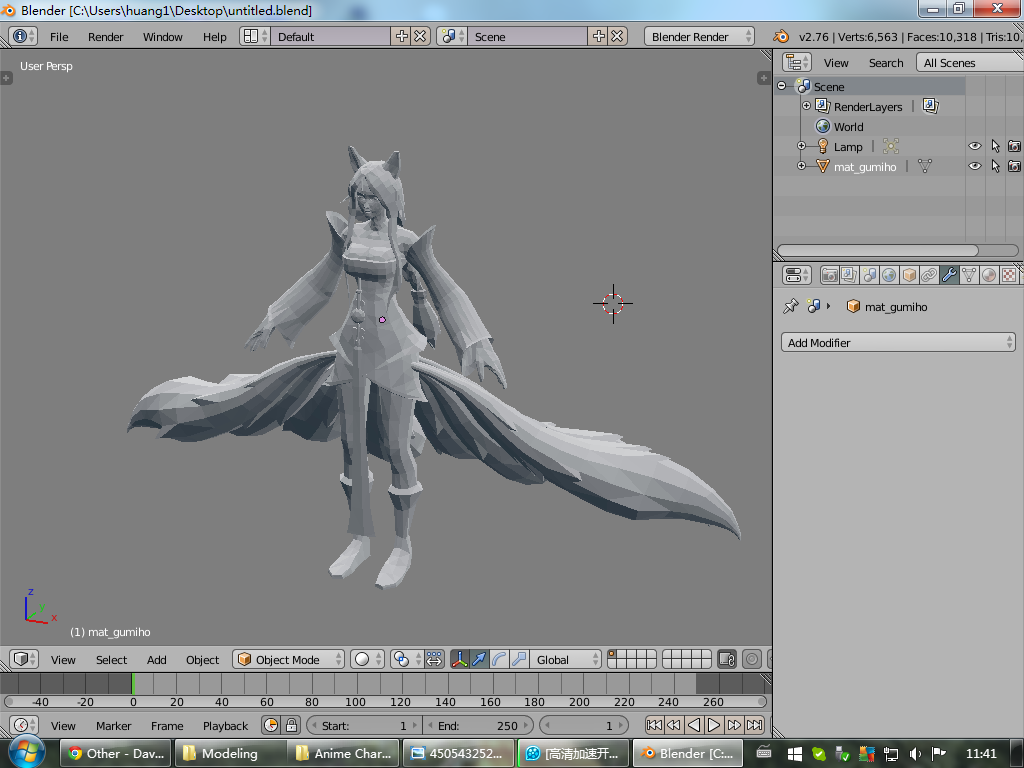Open the Render Layers properties tab
Image resolution: width=1024 pixels, height=768 pixels.
[849, 275]
